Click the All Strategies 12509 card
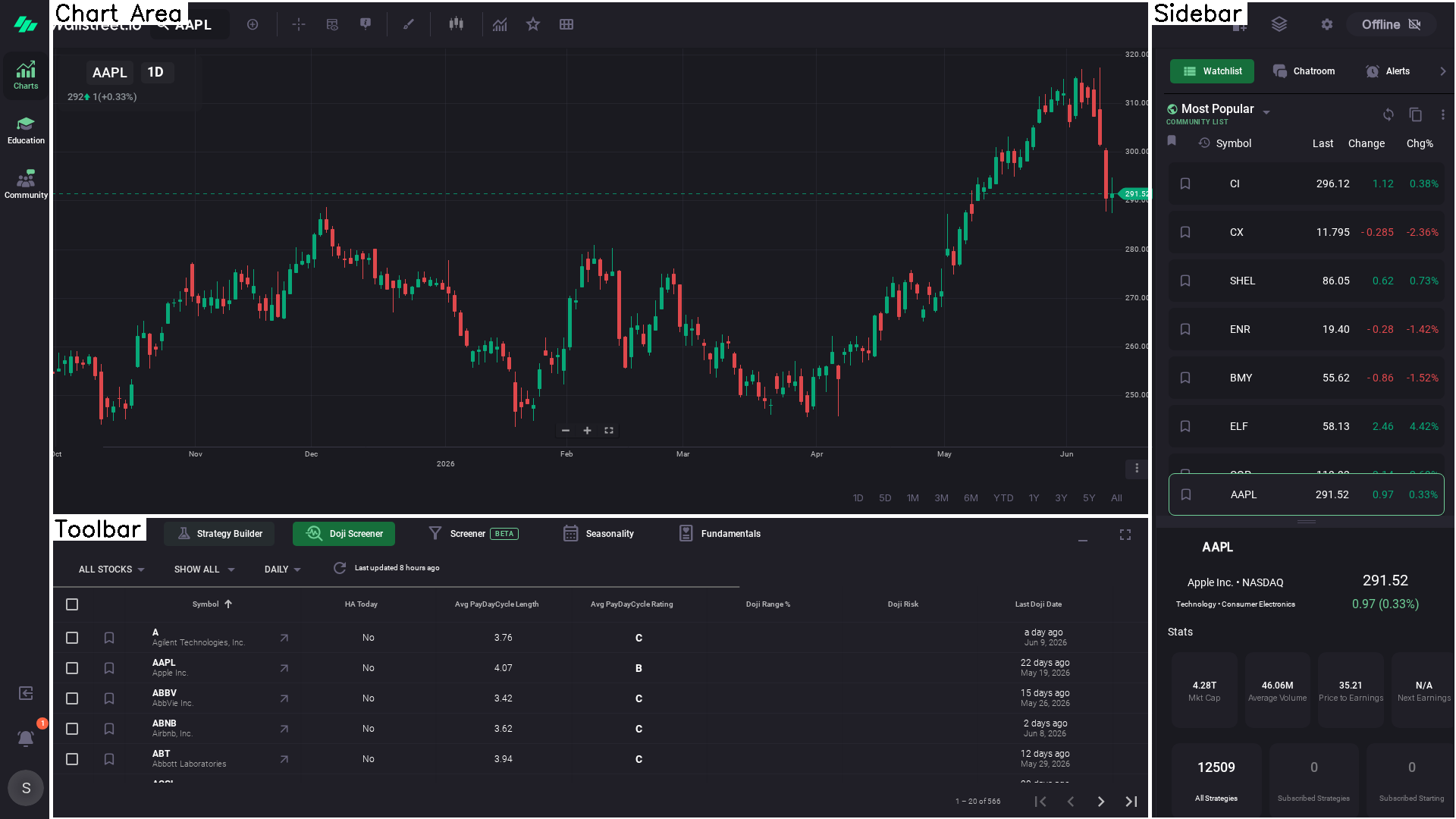Viewport: 1456px width, 819px height. click(1216, 780)
